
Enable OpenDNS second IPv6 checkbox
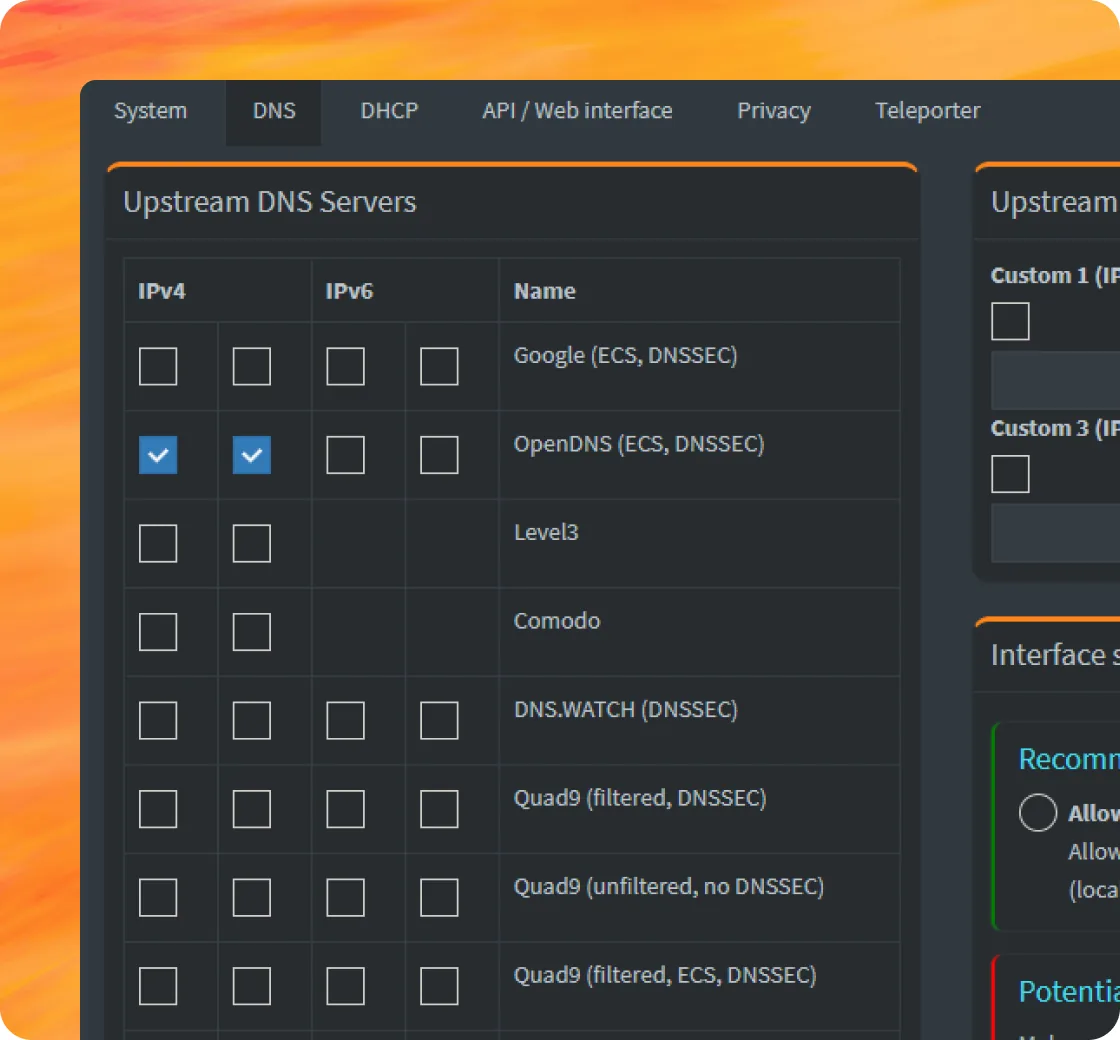(x=439, y=455)
